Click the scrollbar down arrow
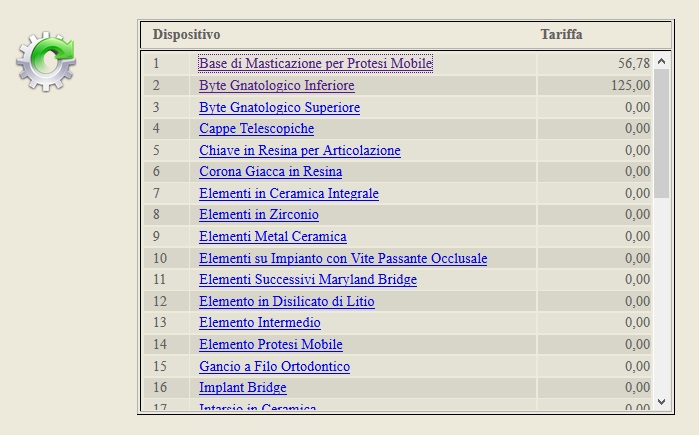 tap(662, 402)
